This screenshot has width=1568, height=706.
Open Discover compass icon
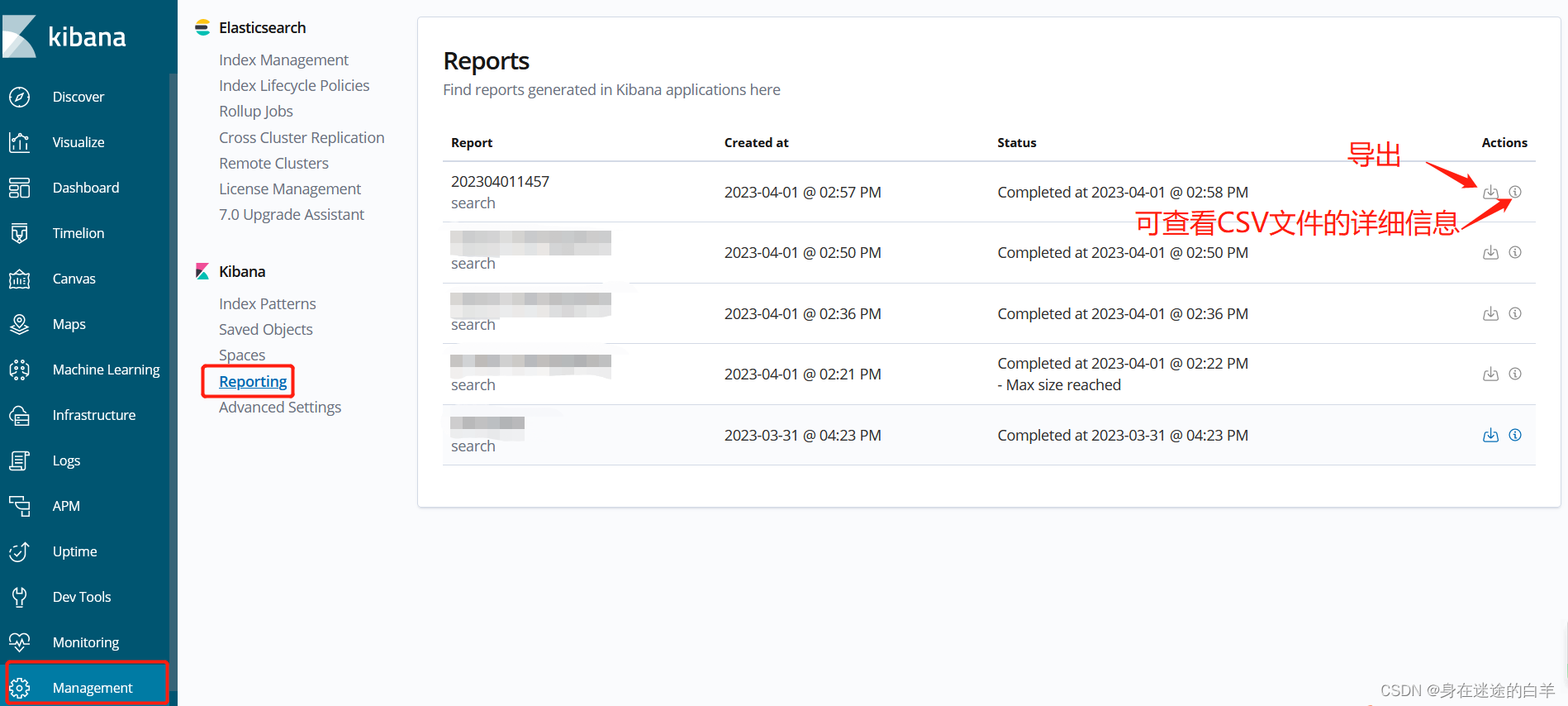(20, 97)
